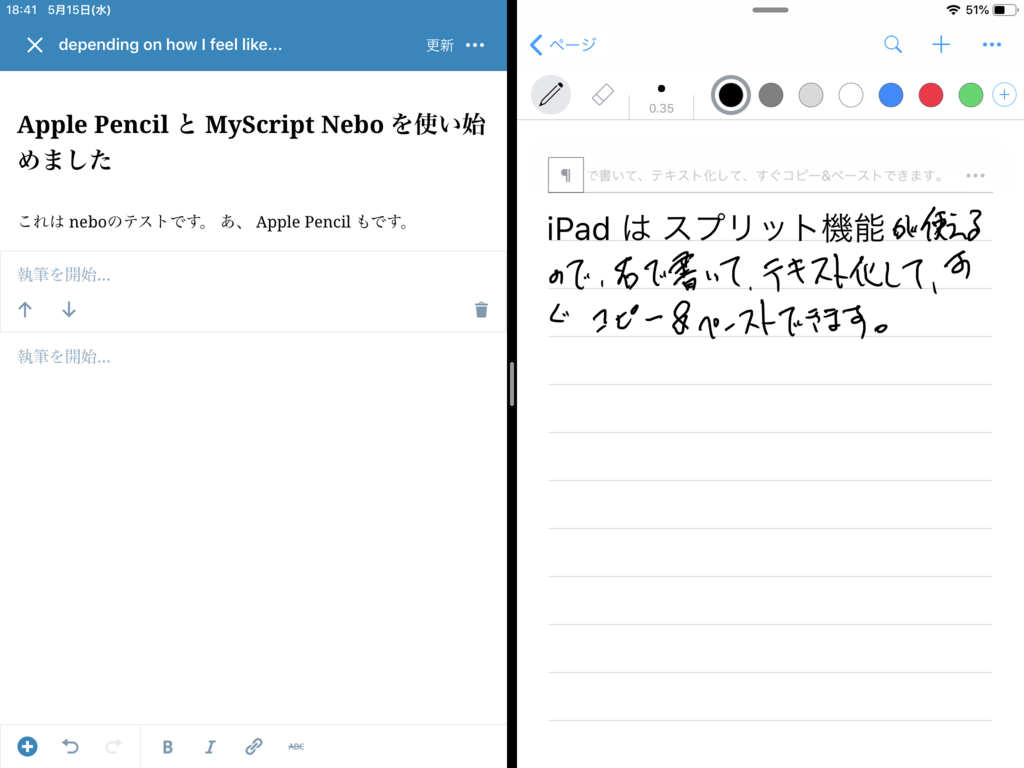Toggle strikethrough formatting
The image size is (1024, 768).
tap(296, 746)
